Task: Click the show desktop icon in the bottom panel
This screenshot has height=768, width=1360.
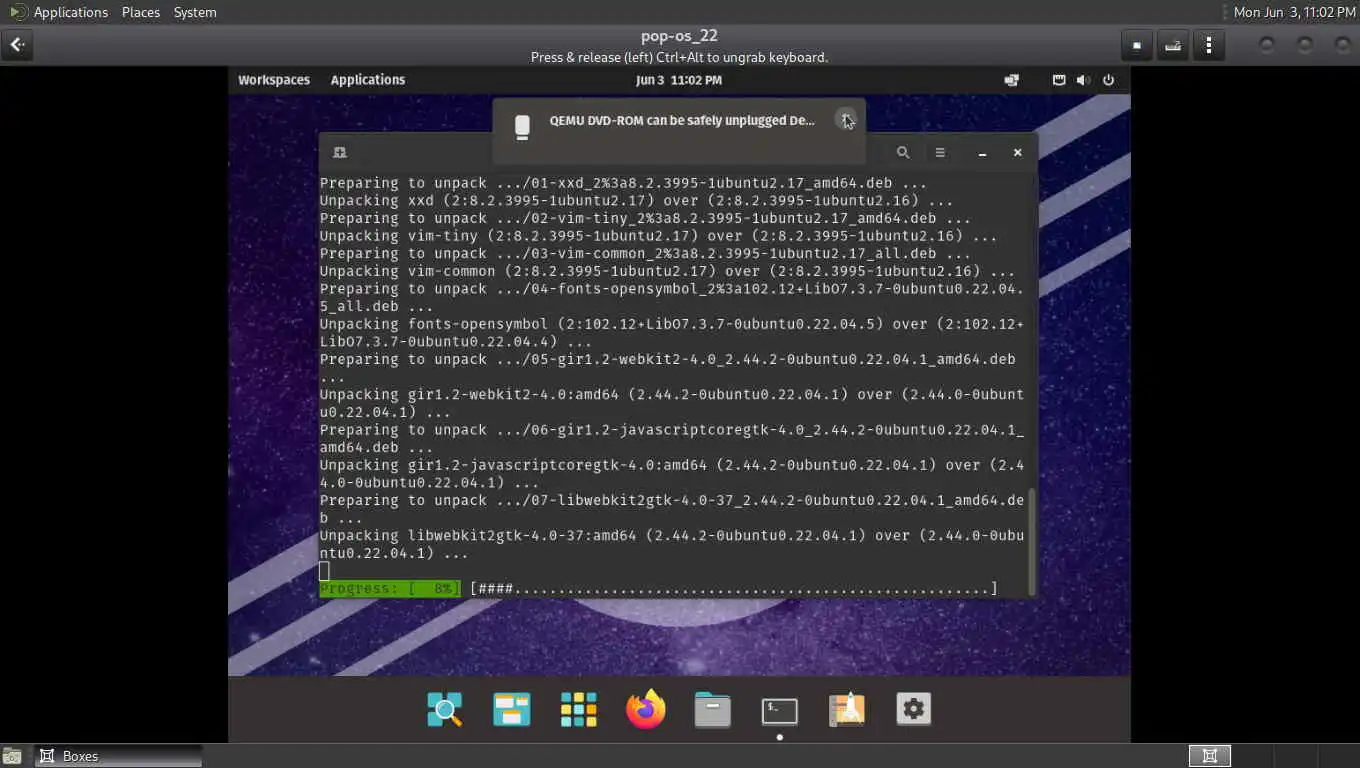Action: tap(13, 756)
